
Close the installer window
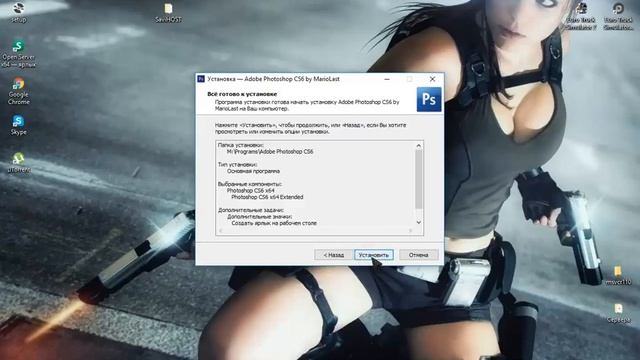point(432,79)
